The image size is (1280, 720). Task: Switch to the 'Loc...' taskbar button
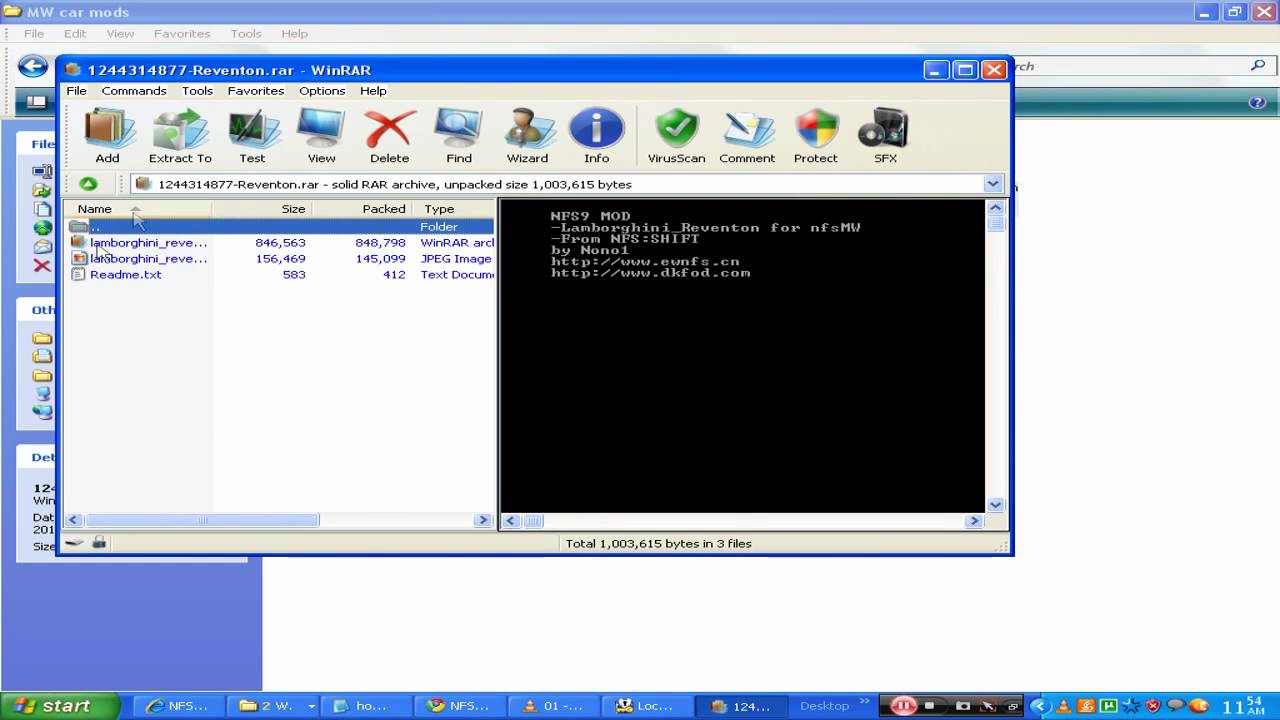[649, 706]
